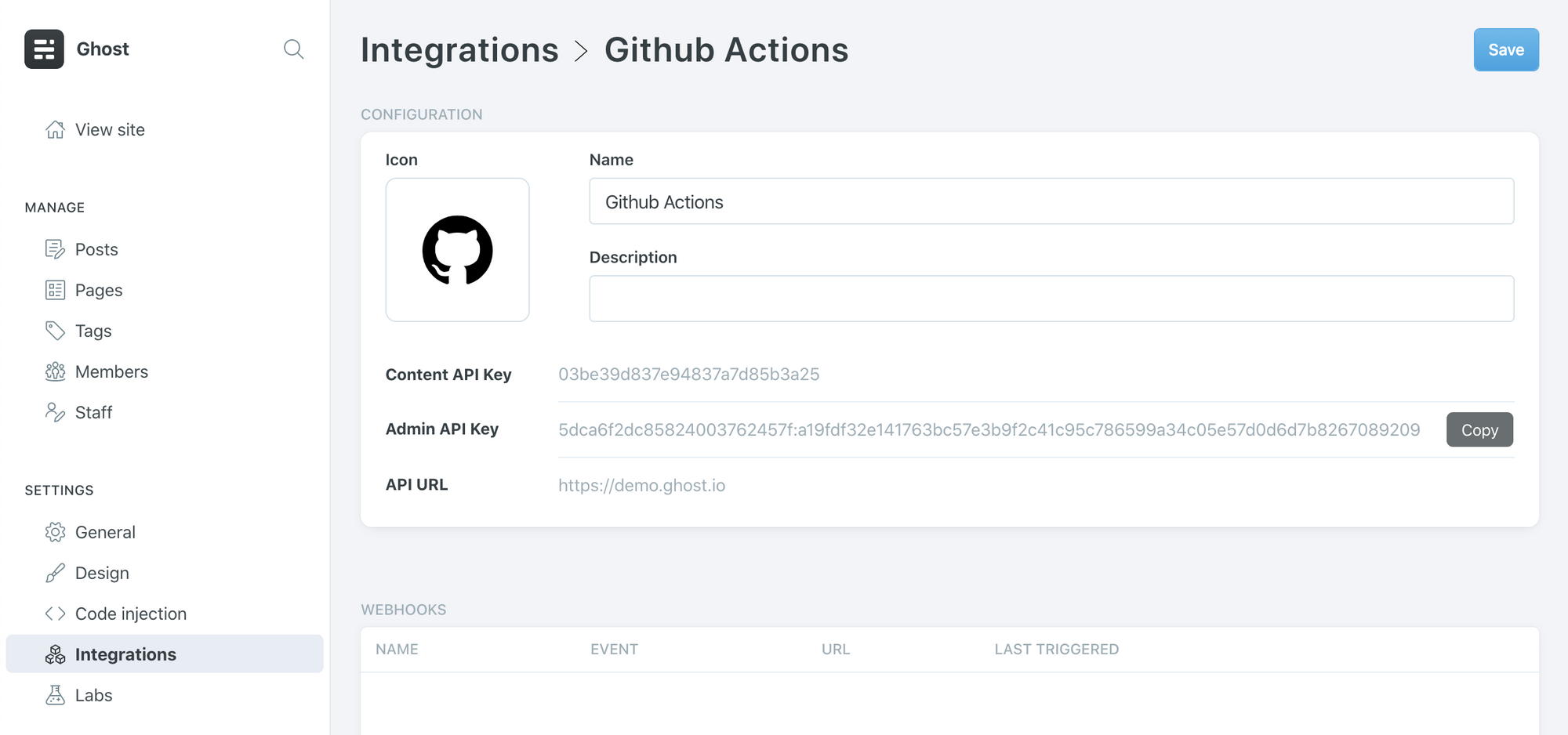Open search with the magnifier icon

[x=293, y=49]
